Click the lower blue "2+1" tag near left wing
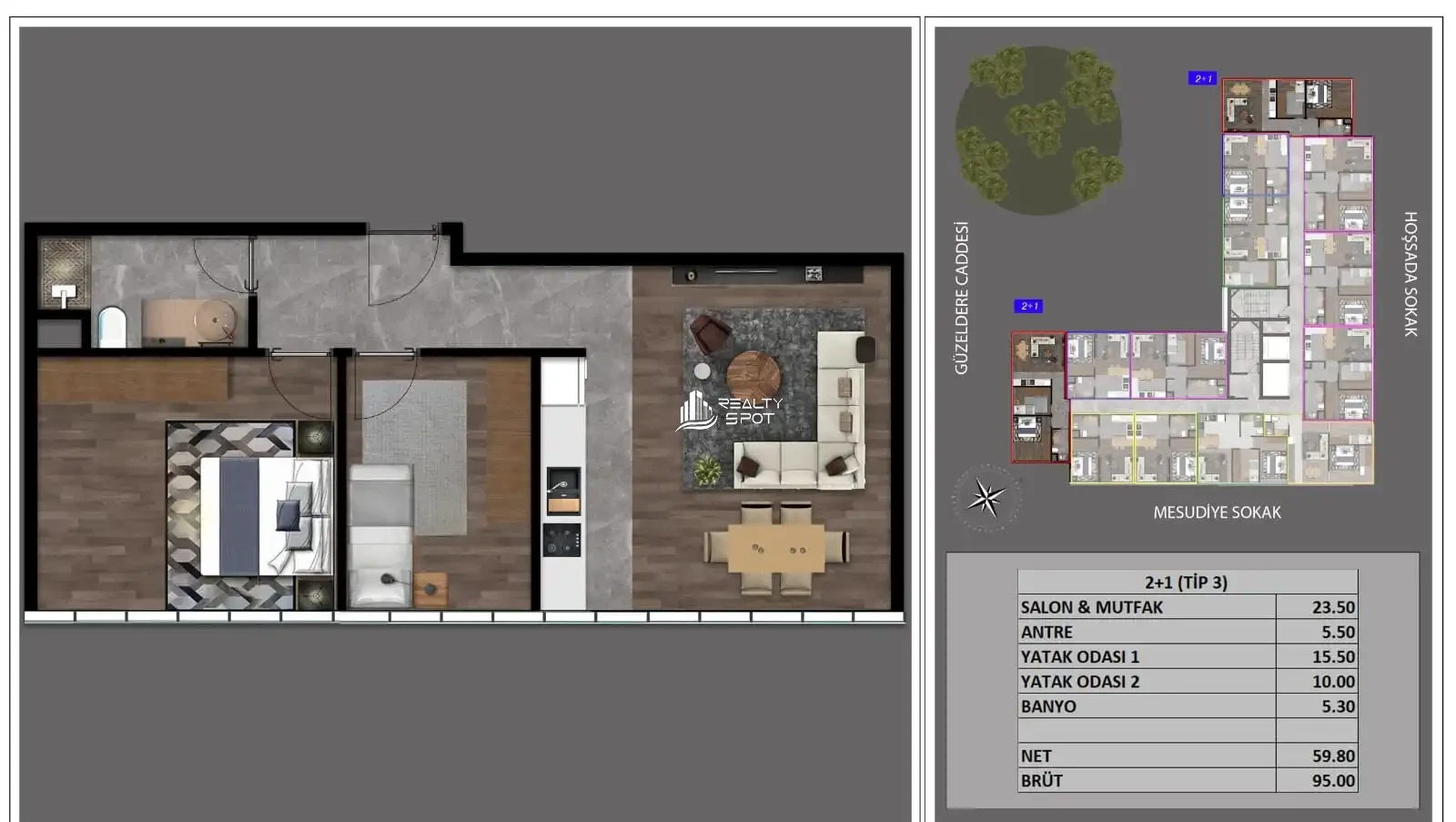 tap(1029, 306)
